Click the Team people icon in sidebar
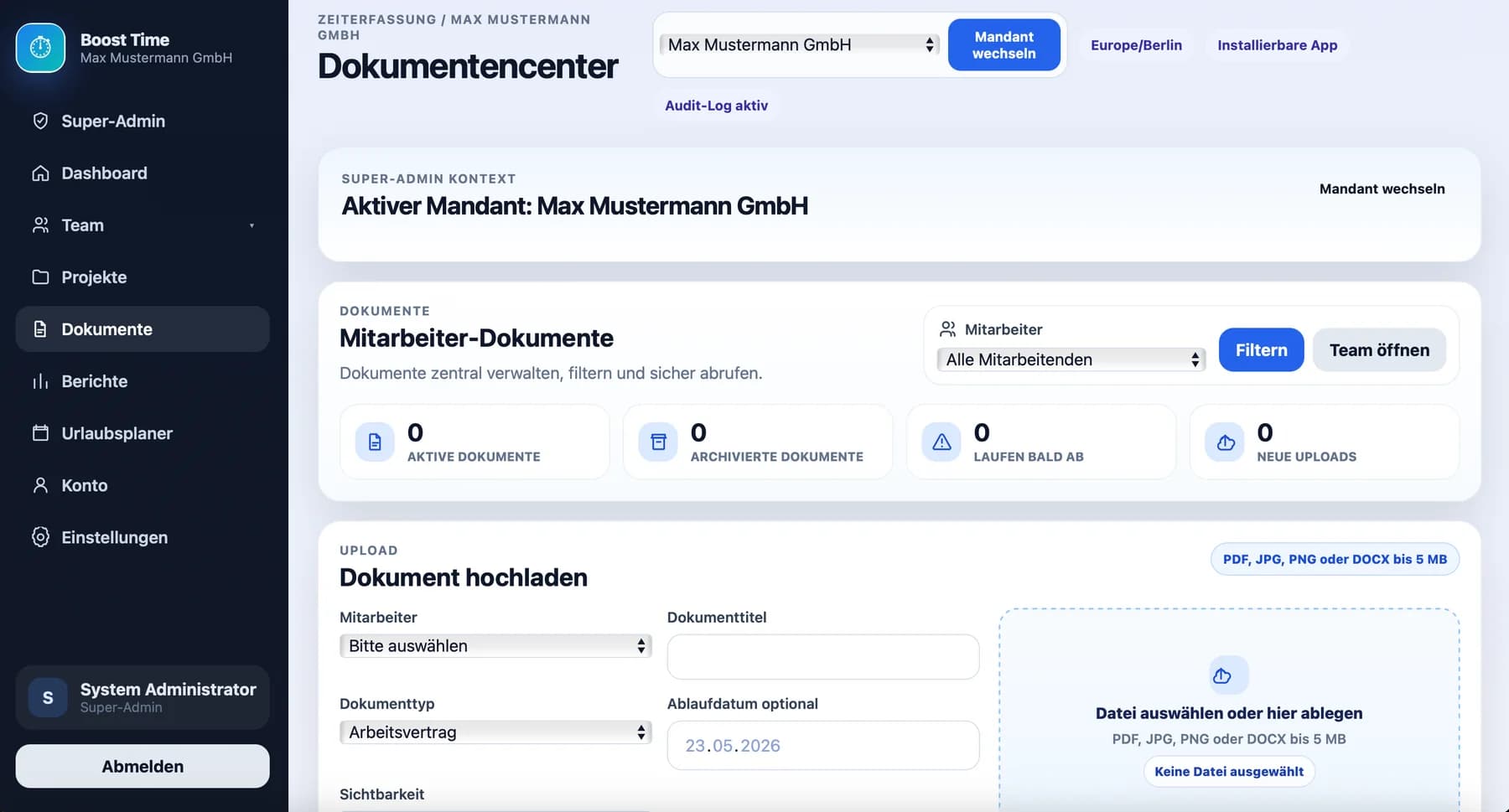Viewport: 1509px width, 812px height. point(40,225)
